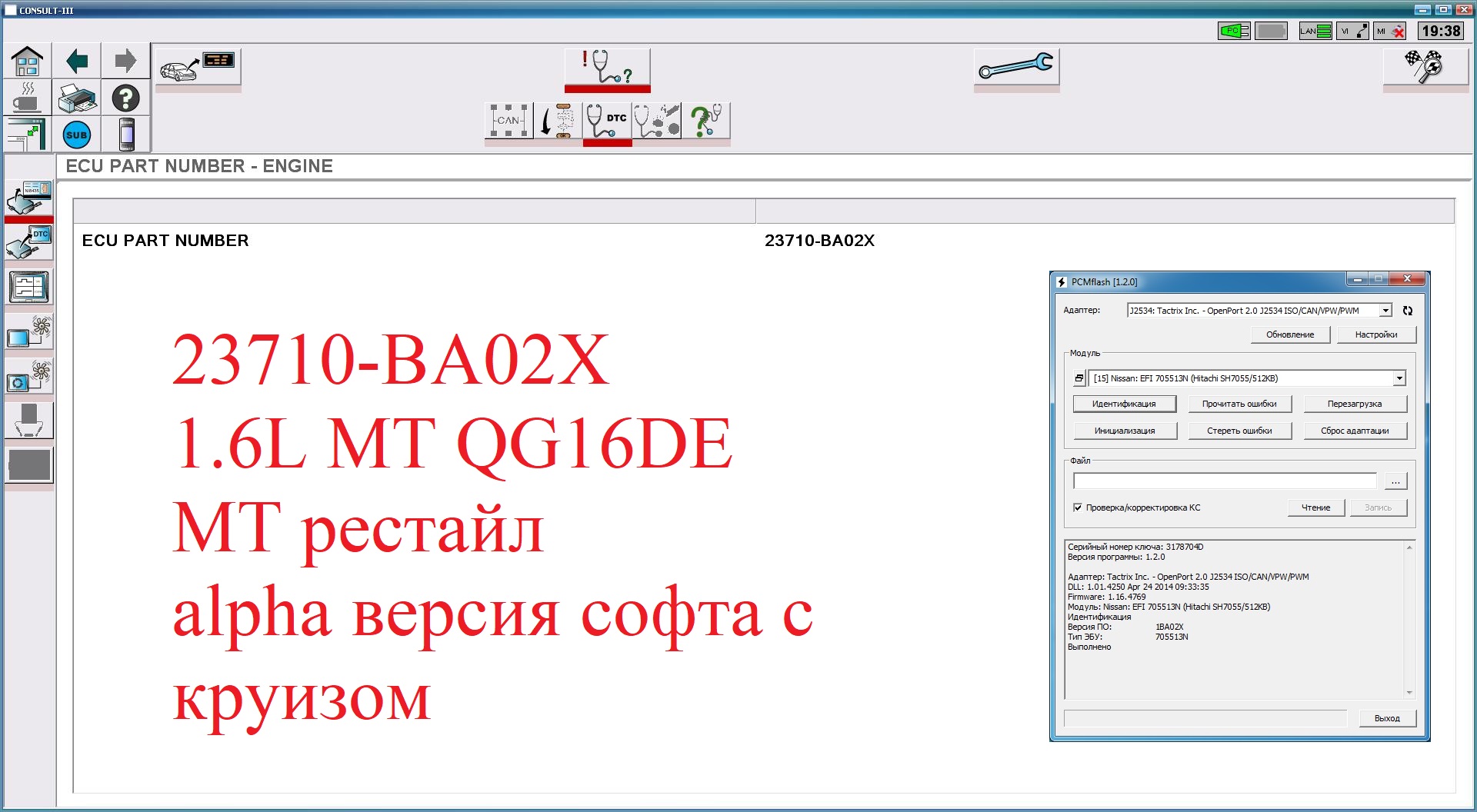The height and width of the screenshot is (812, 1477).
Task: Click Перезагрузка button
Action: point(1355,404)
